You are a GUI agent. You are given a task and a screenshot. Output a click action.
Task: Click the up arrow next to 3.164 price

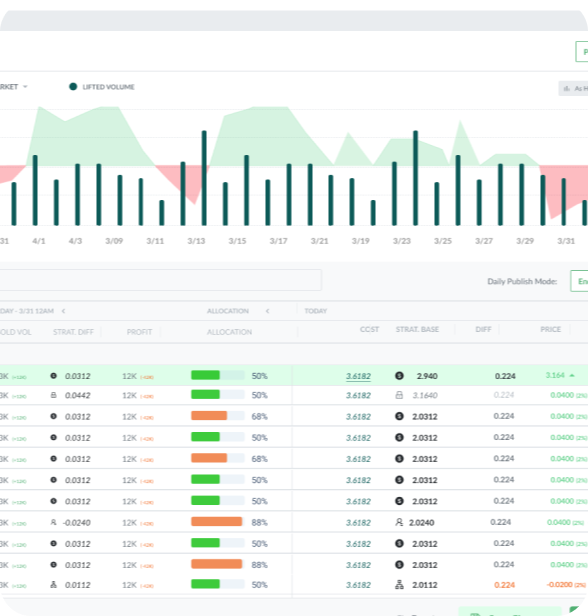(572, 376)
